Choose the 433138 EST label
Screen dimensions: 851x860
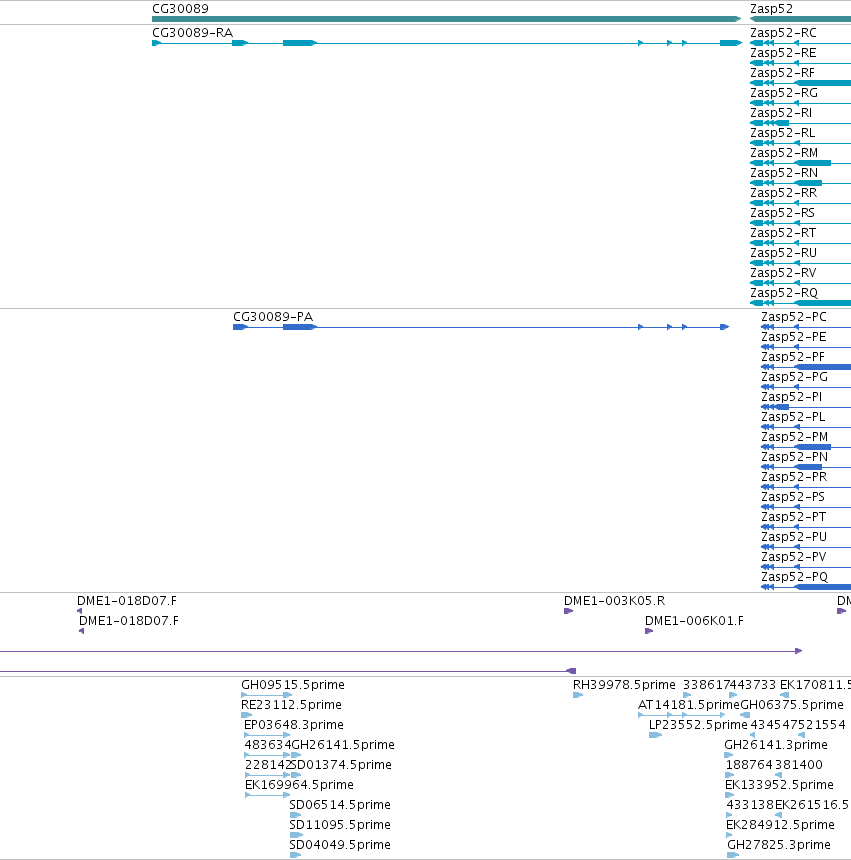750,805
